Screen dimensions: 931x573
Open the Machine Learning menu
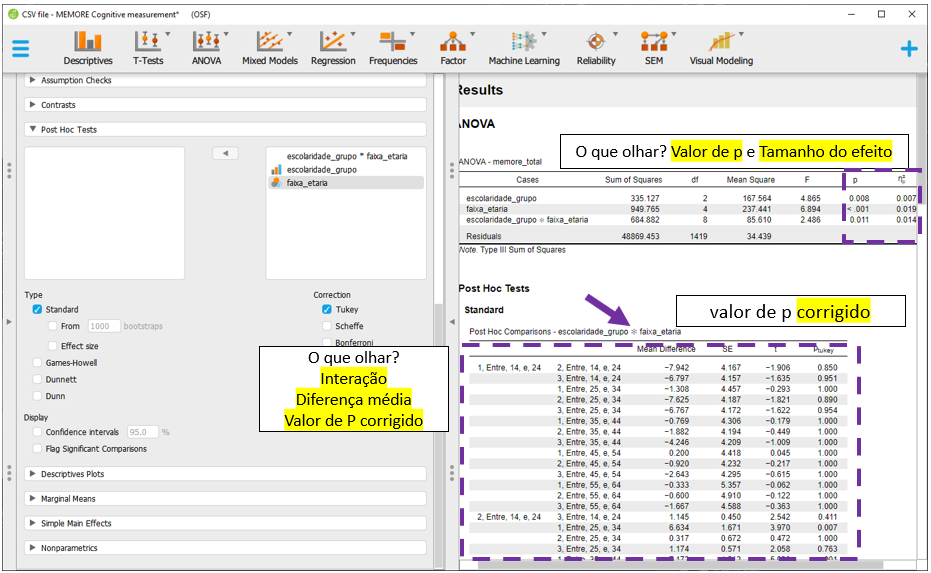[523, 47]
